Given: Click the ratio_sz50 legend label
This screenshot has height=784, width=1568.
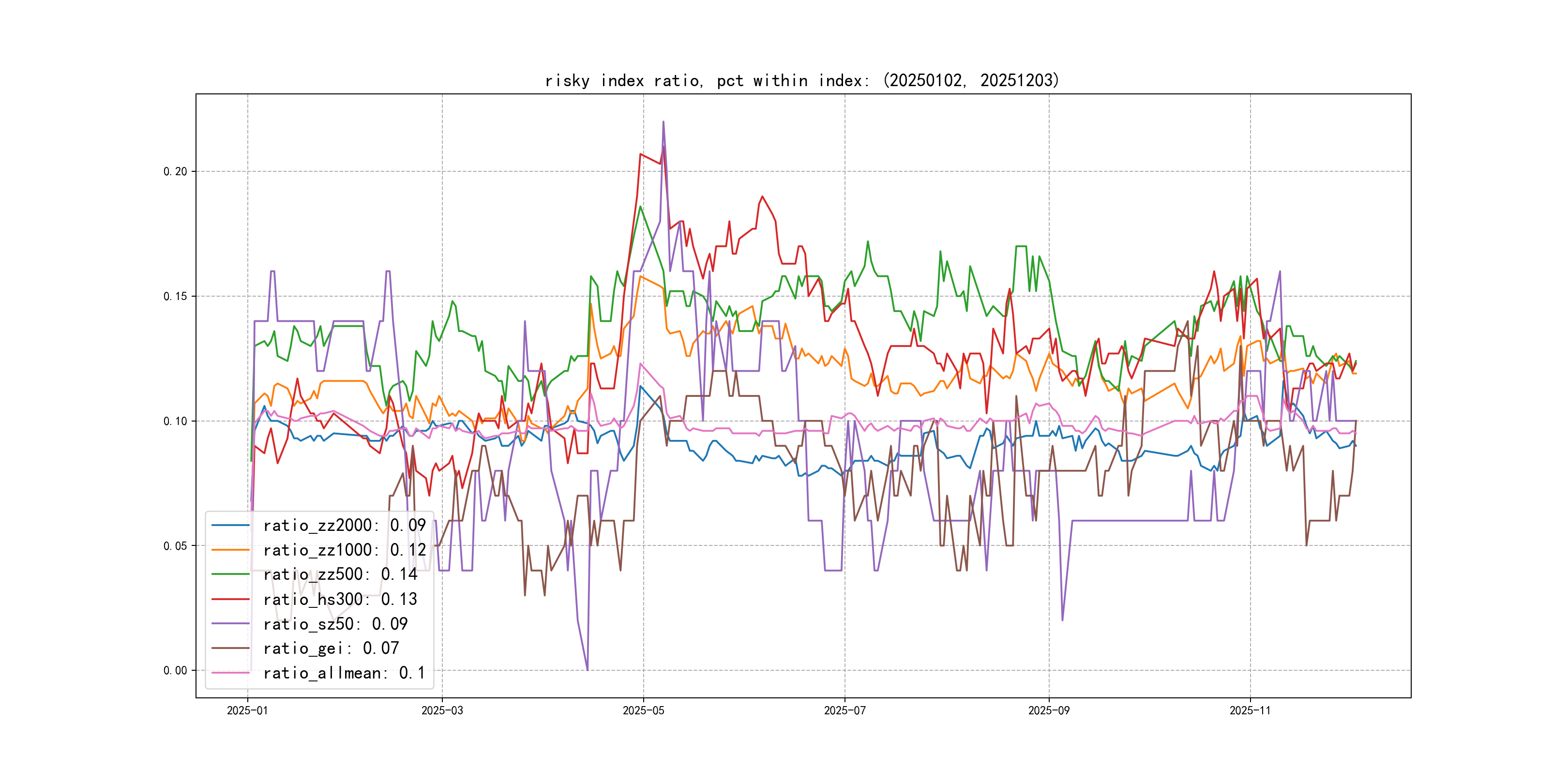Looking at the screenshot, I should point(335,624).
